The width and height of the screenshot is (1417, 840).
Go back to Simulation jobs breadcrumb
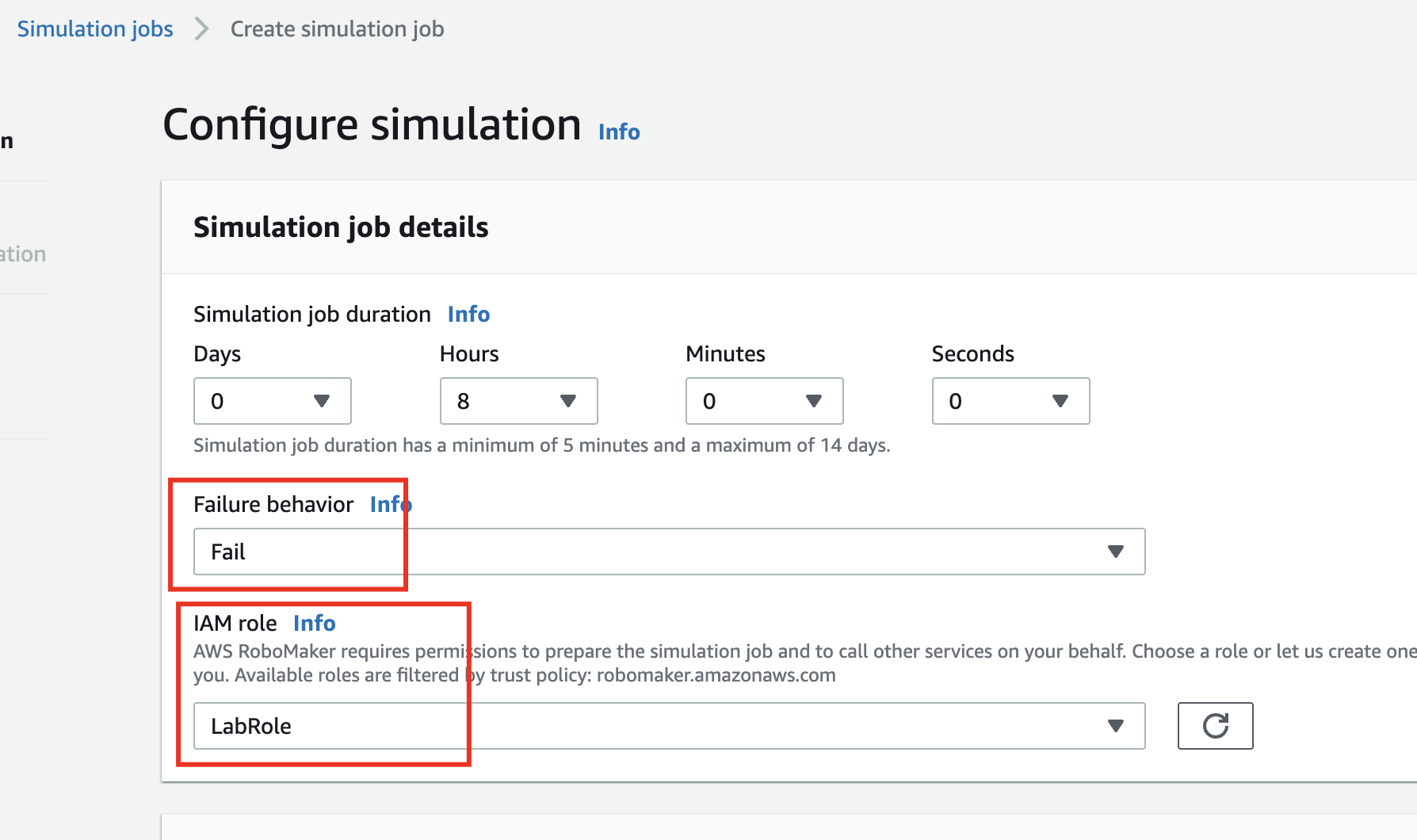(95, 29)
